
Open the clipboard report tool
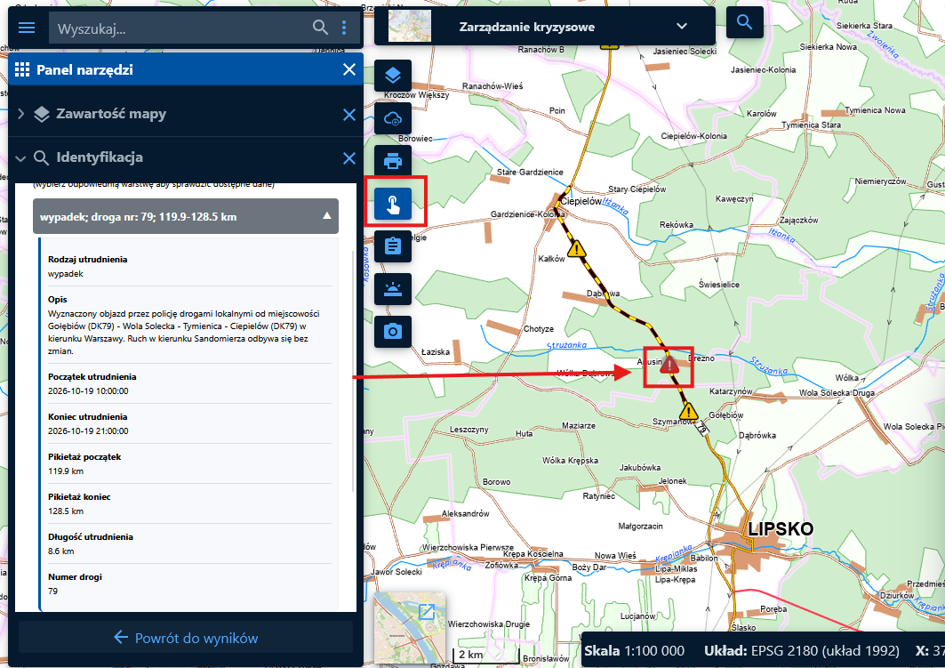pos(393,246)
